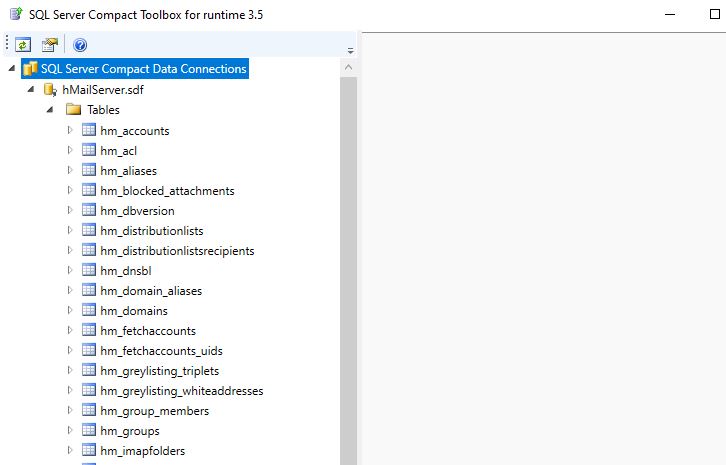This screenshot has height=465, width=726.
Task: Open the toolbar overflow dropdown arrow
Action: point(350,50)
